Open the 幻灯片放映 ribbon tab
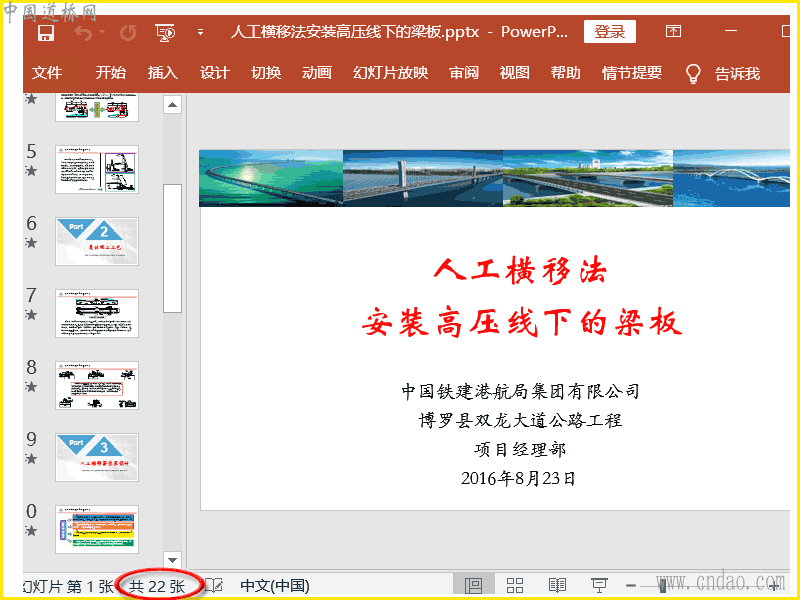 [x=390, y=72]
